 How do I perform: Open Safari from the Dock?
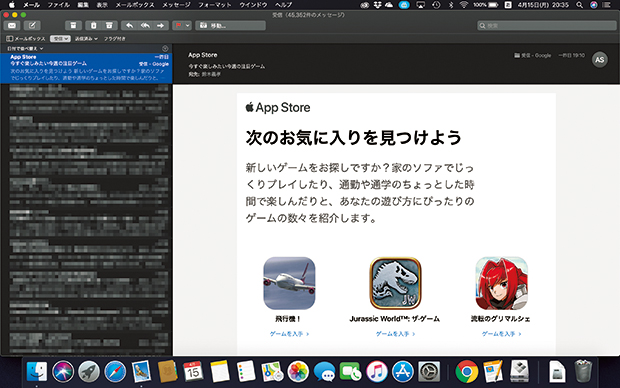coord(115,372)
